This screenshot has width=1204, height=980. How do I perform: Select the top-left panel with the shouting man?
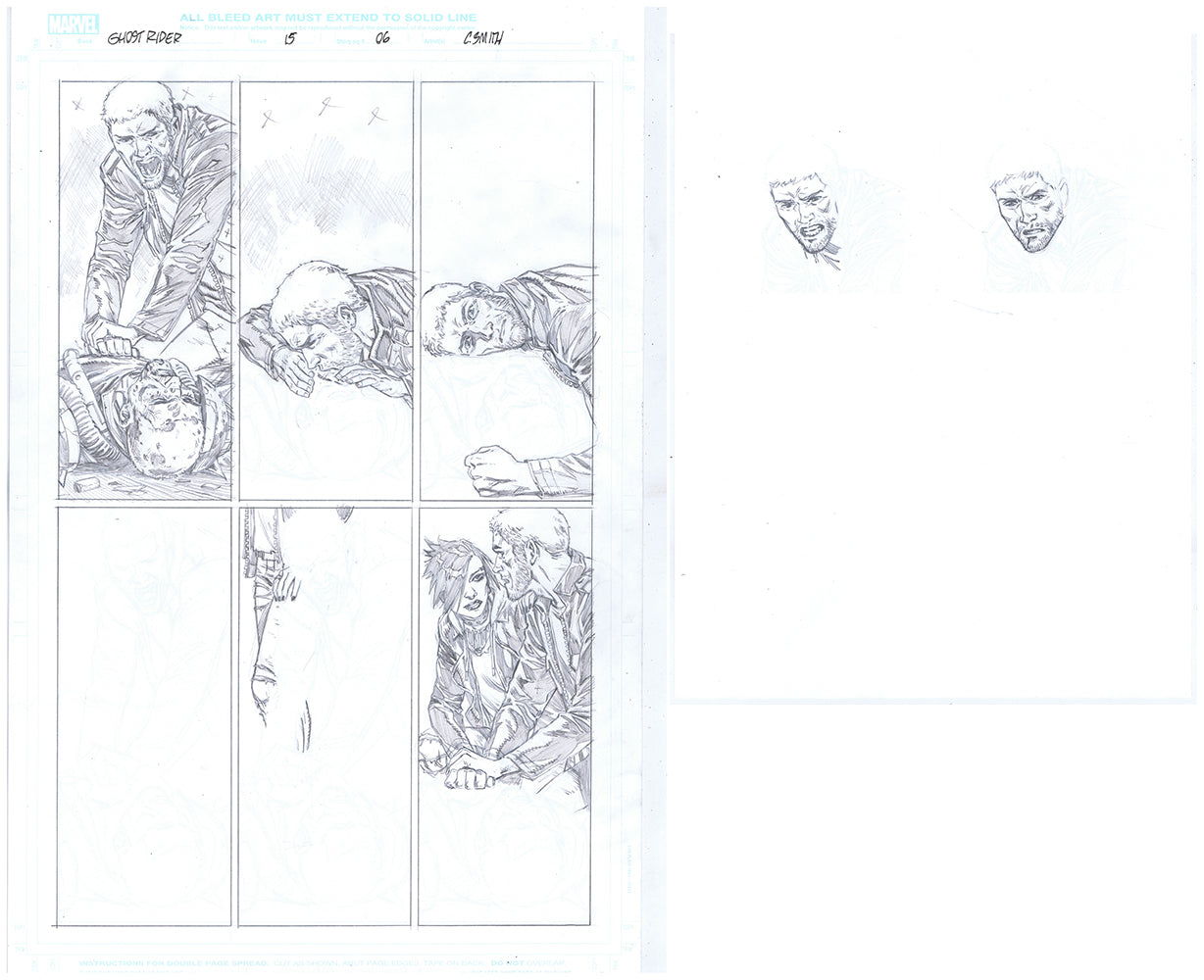pyautogui.click(x=145, y=290)
